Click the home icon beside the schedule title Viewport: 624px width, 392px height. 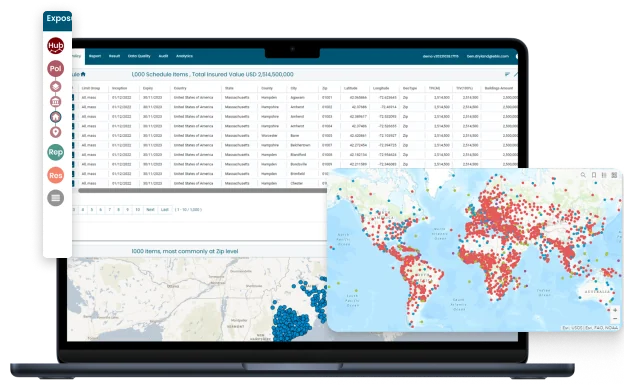pyautogui.click(x=83, y=74)
